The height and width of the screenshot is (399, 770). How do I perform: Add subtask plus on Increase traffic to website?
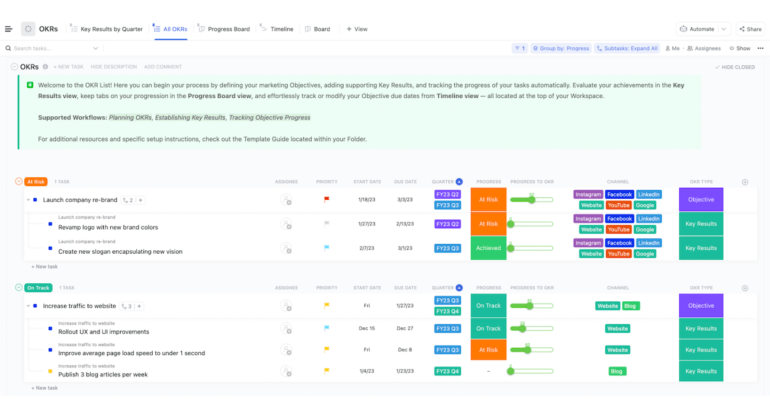[x=139, y=306]
